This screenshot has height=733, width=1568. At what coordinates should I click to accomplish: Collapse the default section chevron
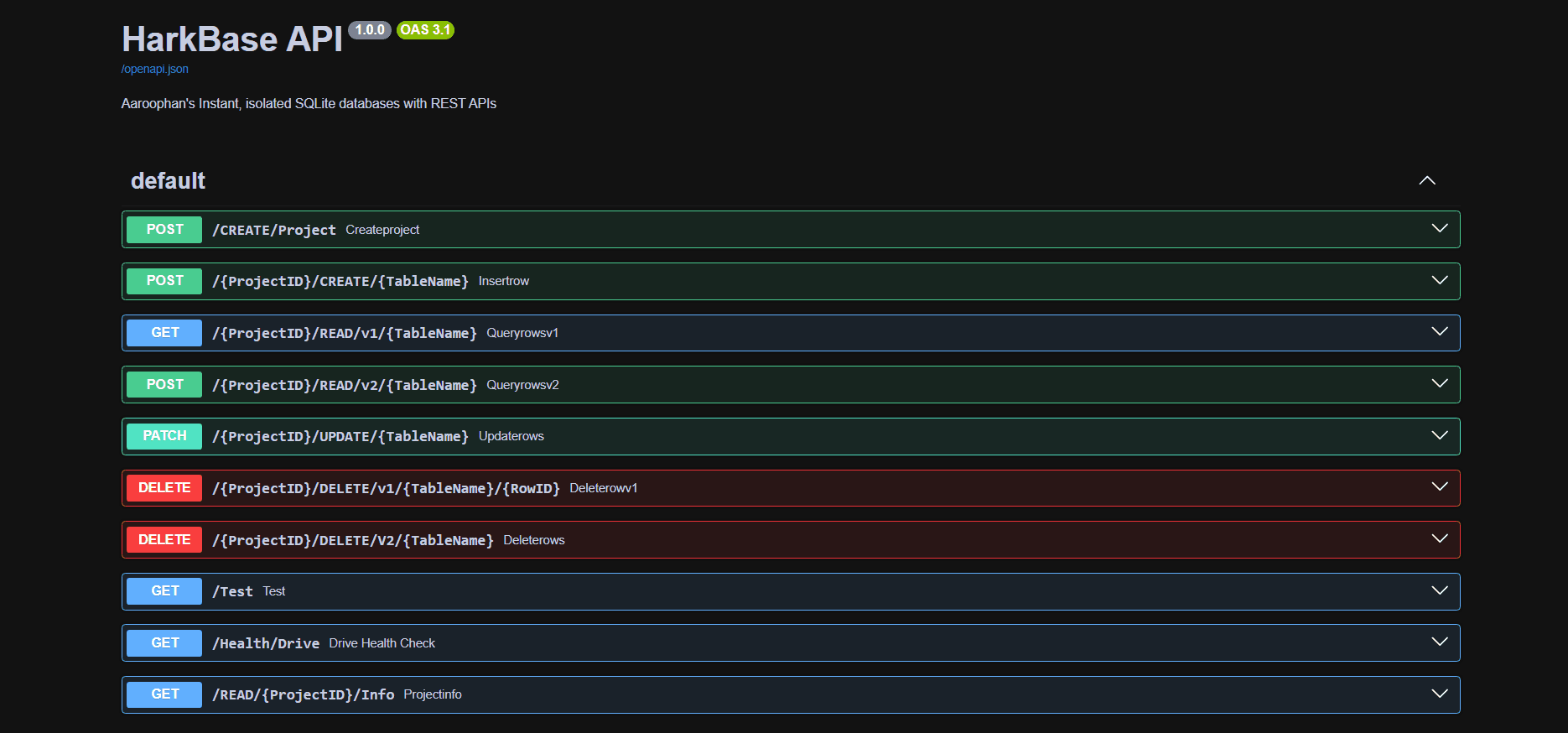pyautogui.click(x=1426, y=180)
